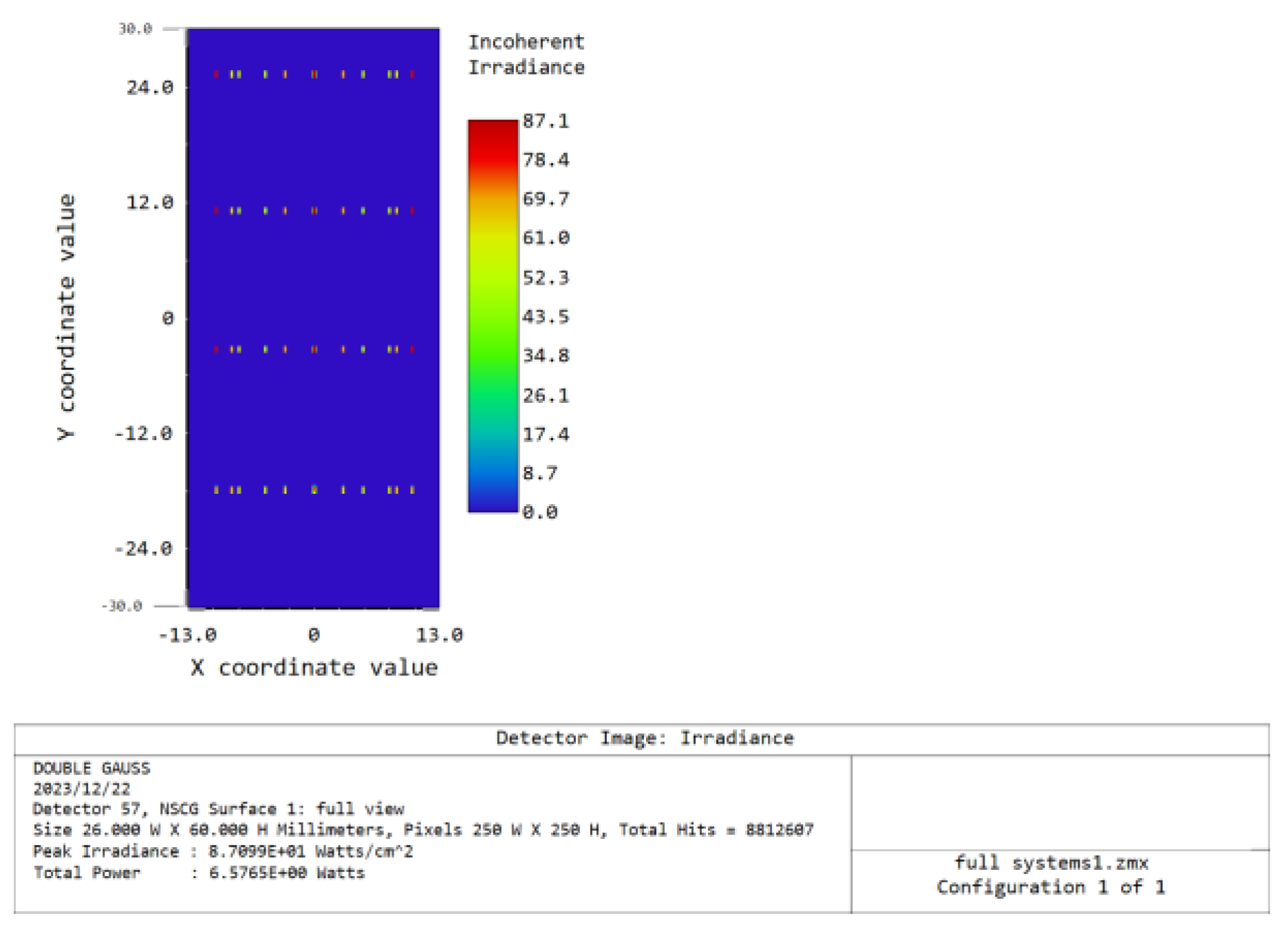
Task: Click the 'full systems1.zmx' file name
Action: tap(1051, 863)
